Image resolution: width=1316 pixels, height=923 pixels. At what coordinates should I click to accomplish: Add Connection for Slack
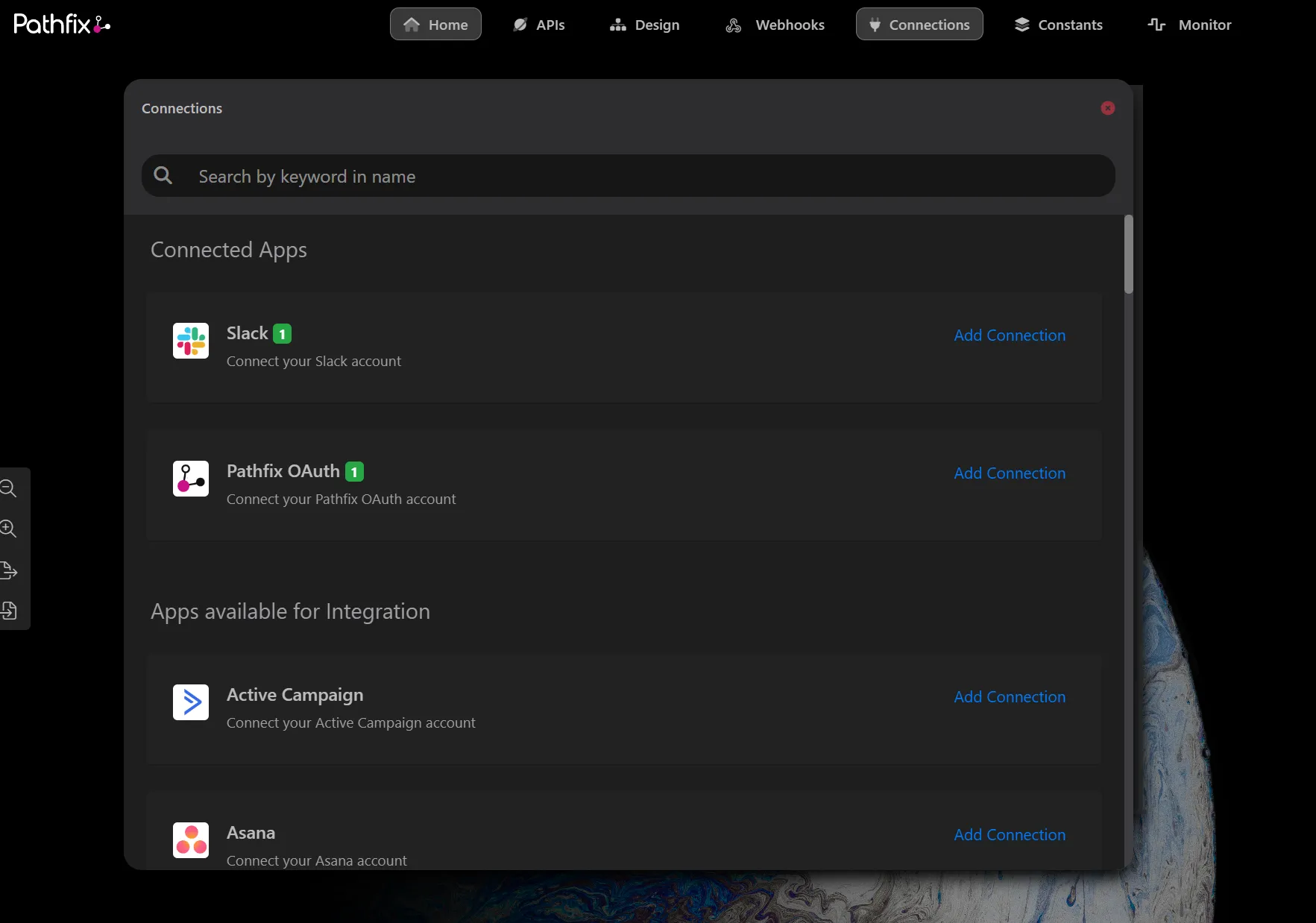(x=1010, y=336)
